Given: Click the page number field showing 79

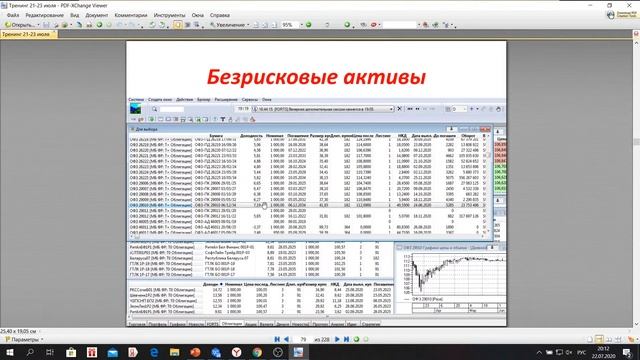Looking at the screenshot, I should click(303, 339).
